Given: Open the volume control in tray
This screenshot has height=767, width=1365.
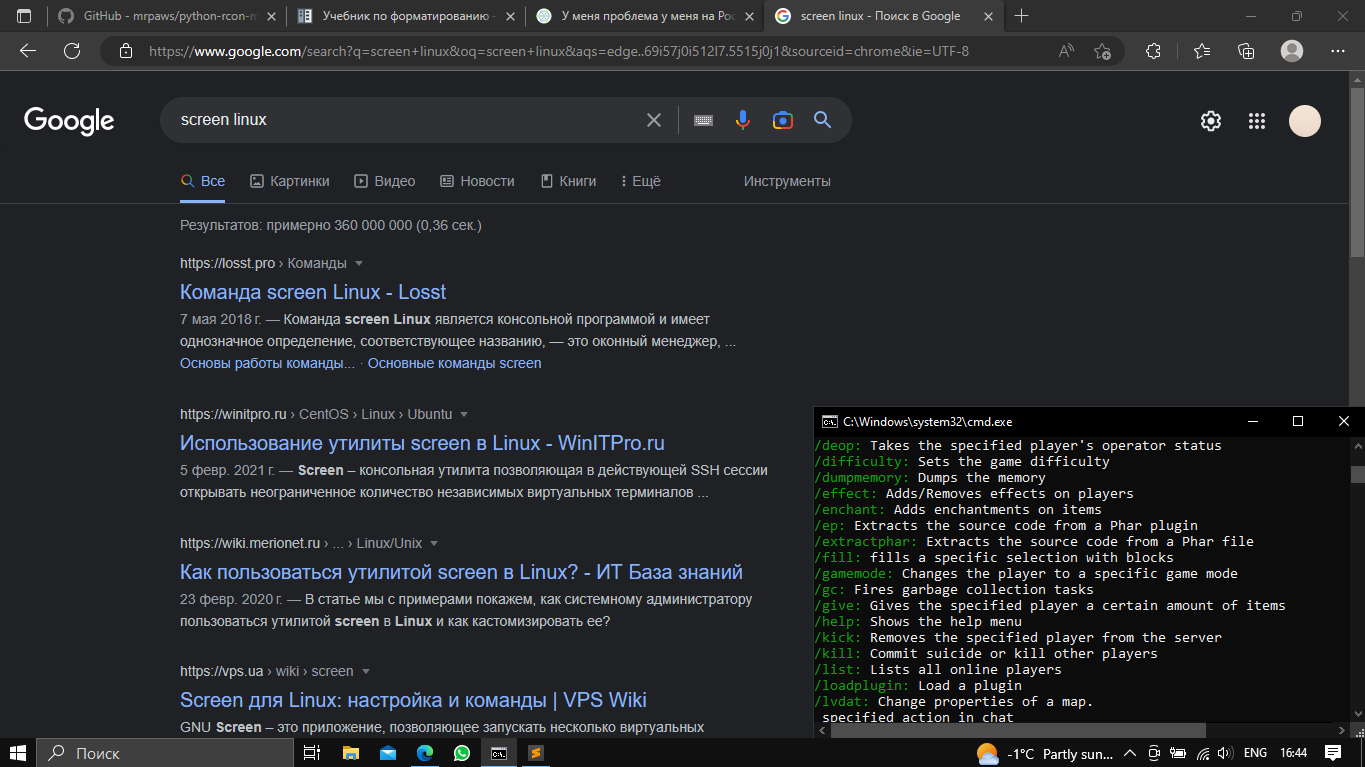Looking at the screenshot, I should pyautogui.click(x=1225, y=753).
